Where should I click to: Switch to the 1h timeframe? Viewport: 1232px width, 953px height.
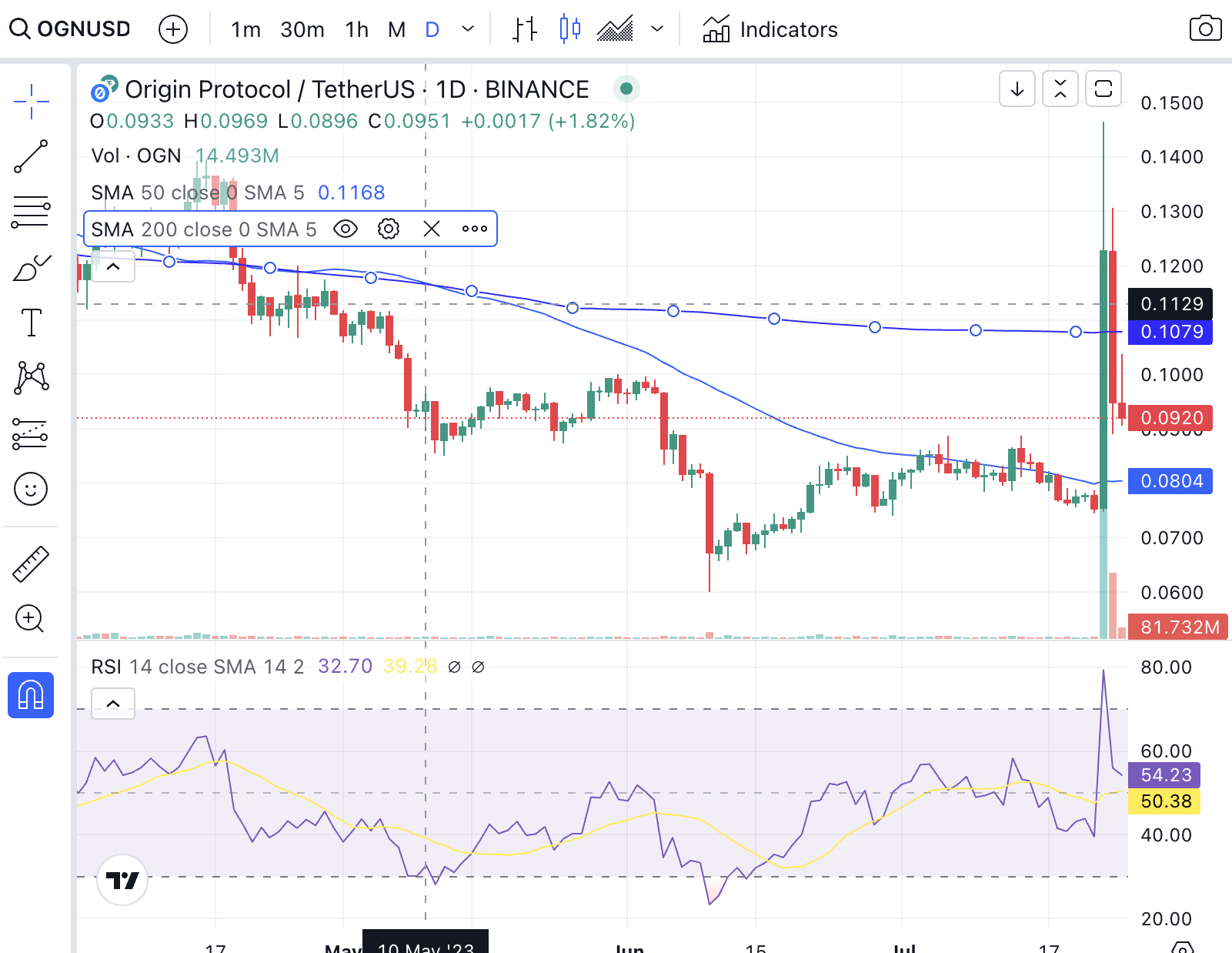point(357,29)
